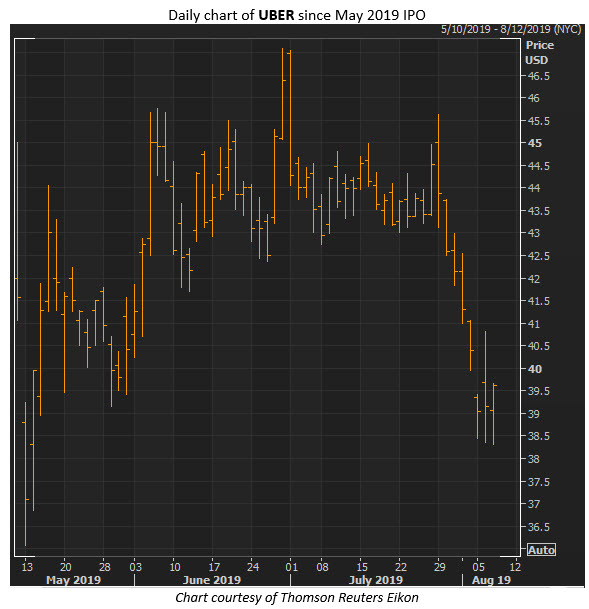Click the 42 price axis value
This screenshot has width=589, height=609.
533,278
